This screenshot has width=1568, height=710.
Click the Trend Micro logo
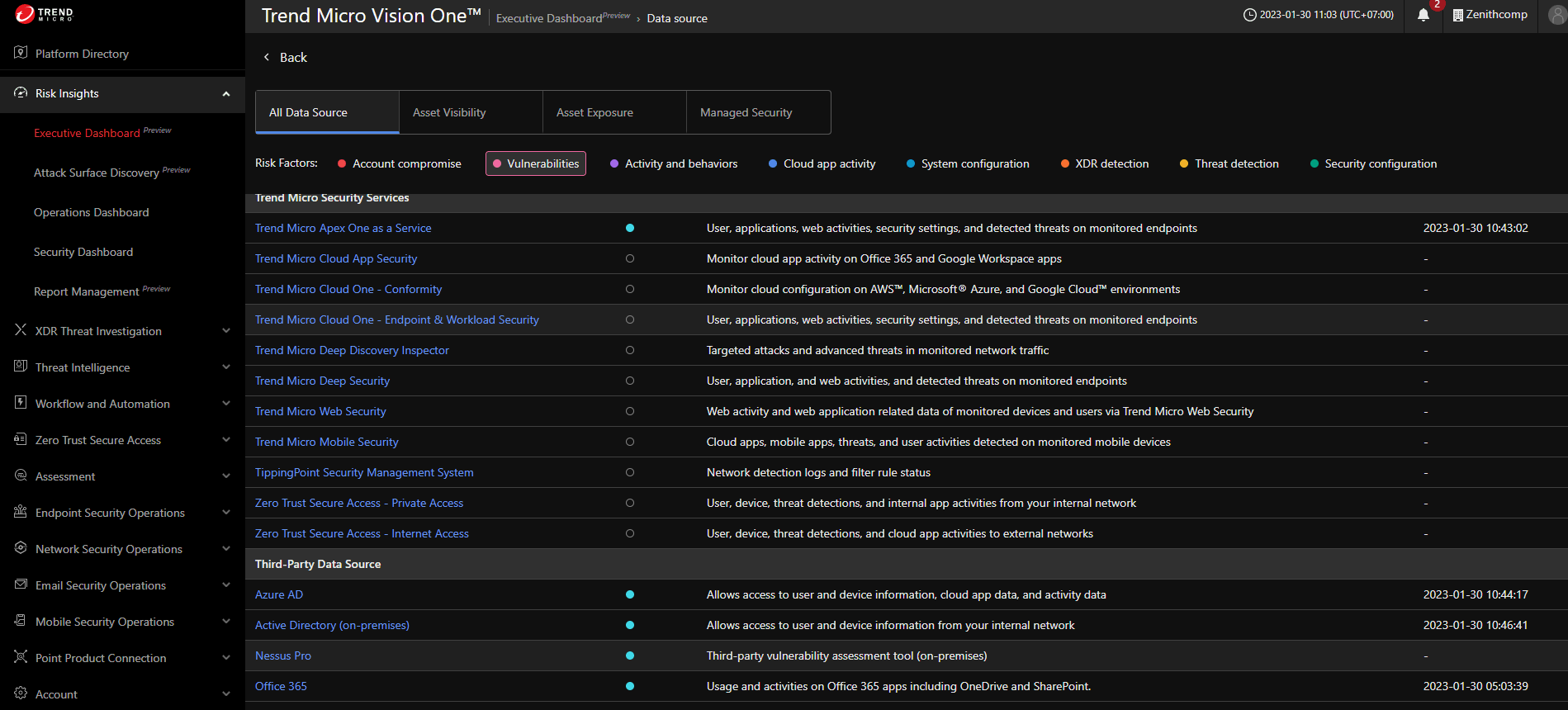pyautogui.click(x=45, y=14)
